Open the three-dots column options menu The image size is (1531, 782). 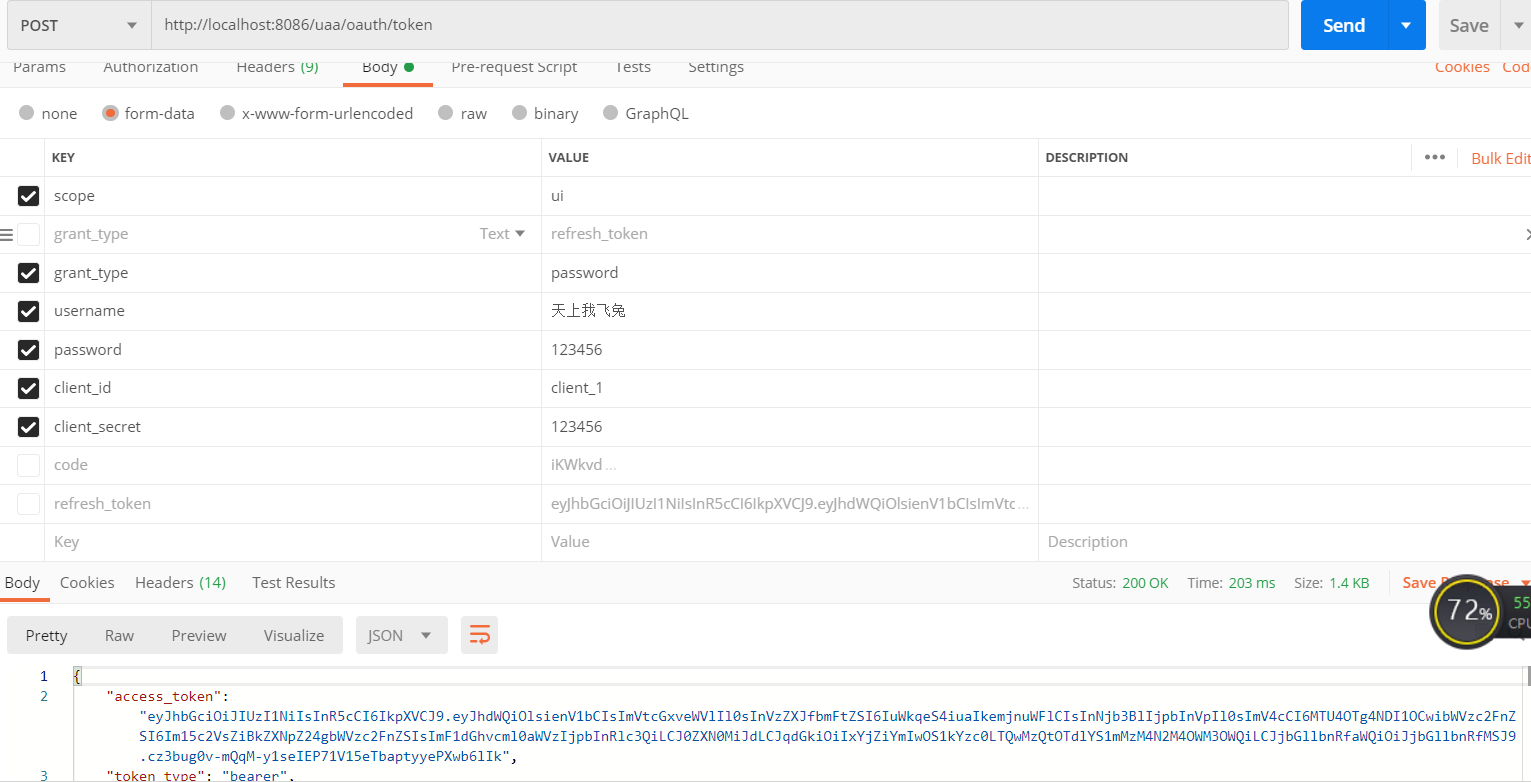pyautogui.click(x=1434, y=158)
